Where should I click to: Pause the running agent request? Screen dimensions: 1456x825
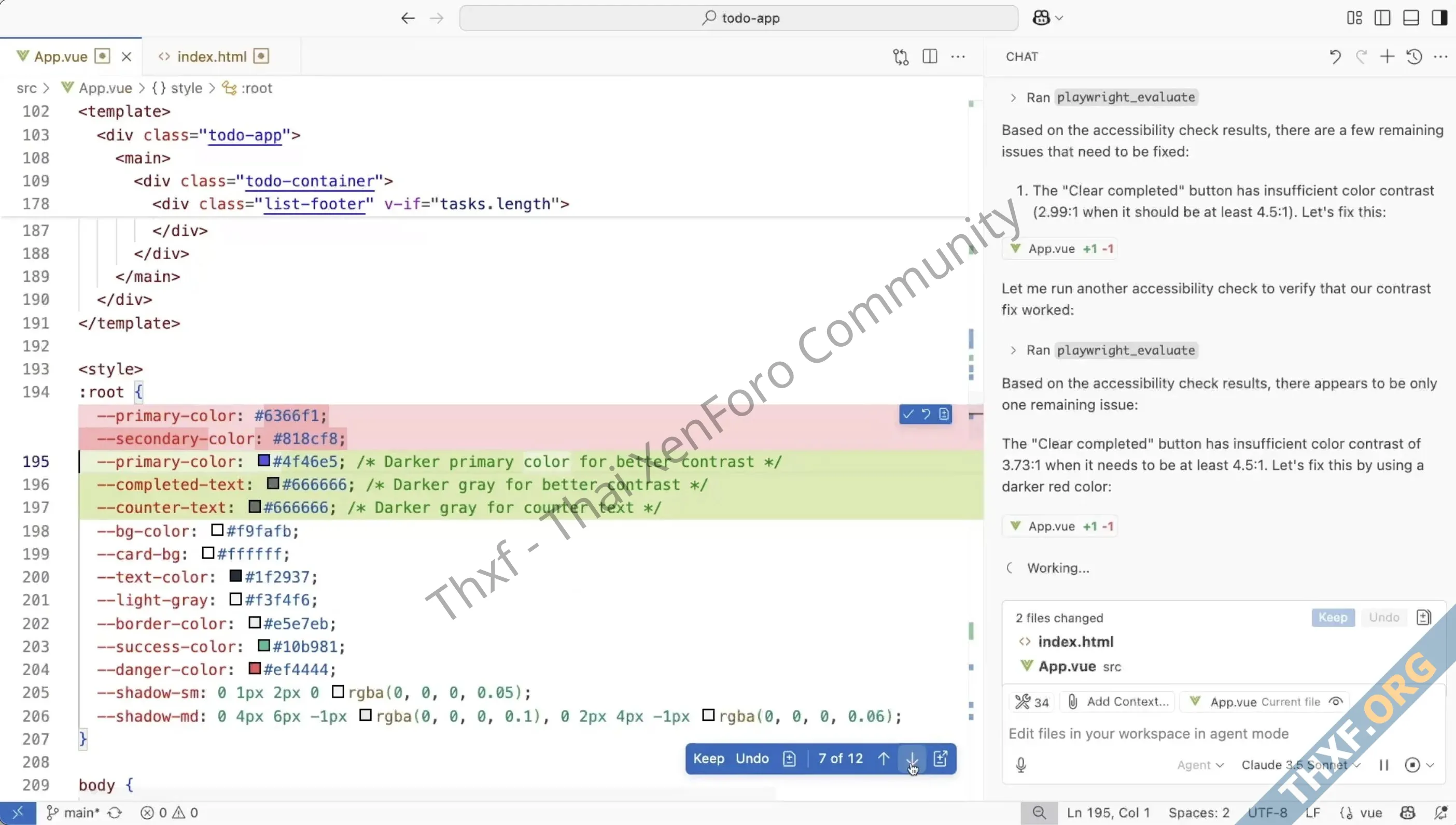1383,765
